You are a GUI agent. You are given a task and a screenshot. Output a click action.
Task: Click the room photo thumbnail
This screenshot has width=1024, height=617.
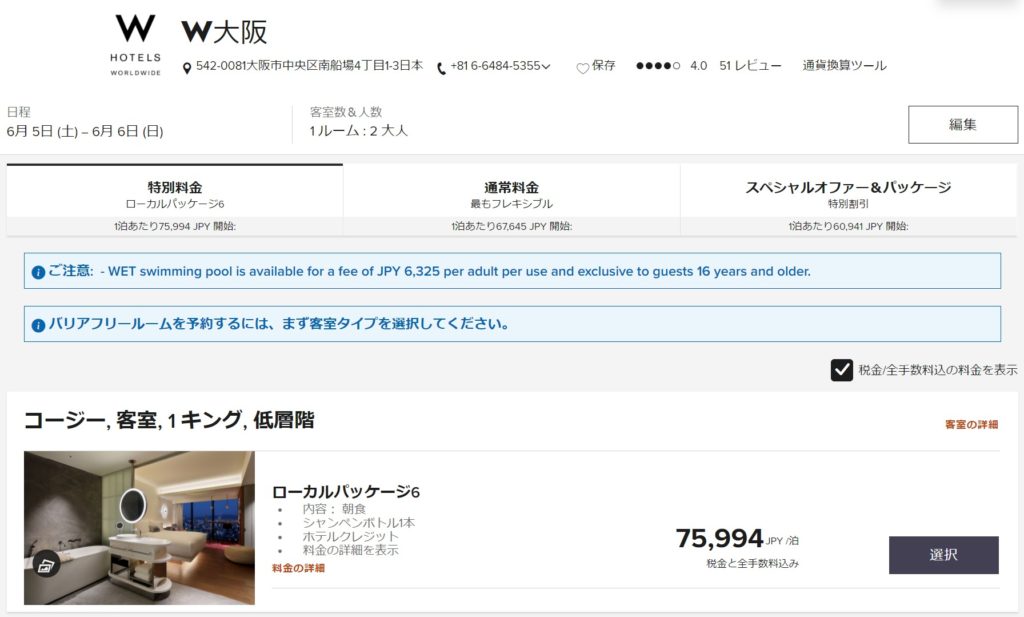click(139, 527)
